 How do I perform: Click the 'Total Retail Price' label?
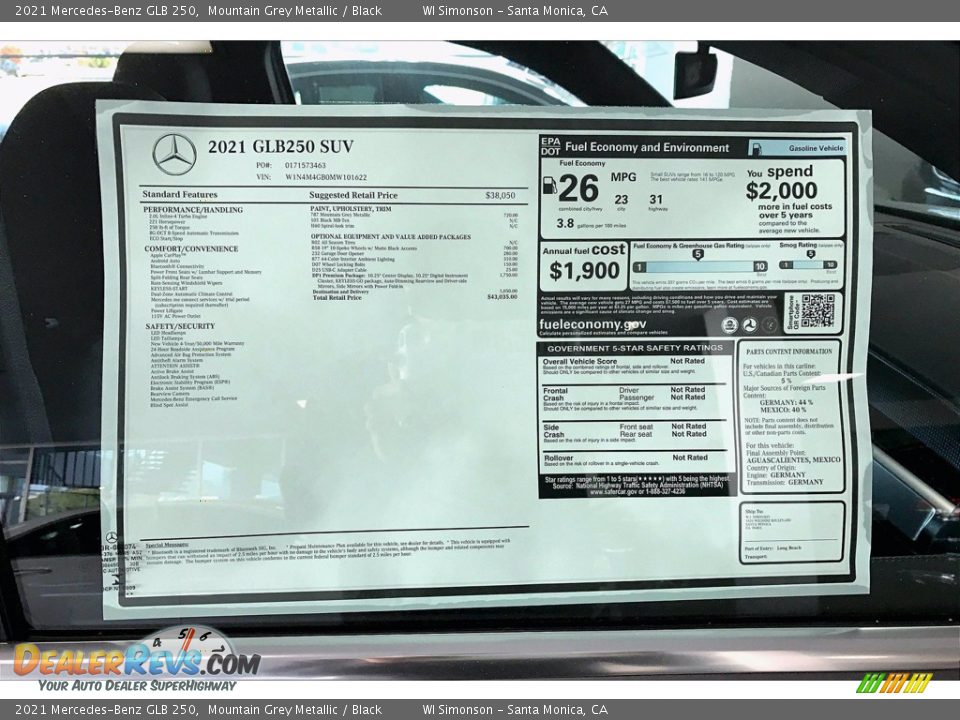pyautogui.click(x=337, y=297)
